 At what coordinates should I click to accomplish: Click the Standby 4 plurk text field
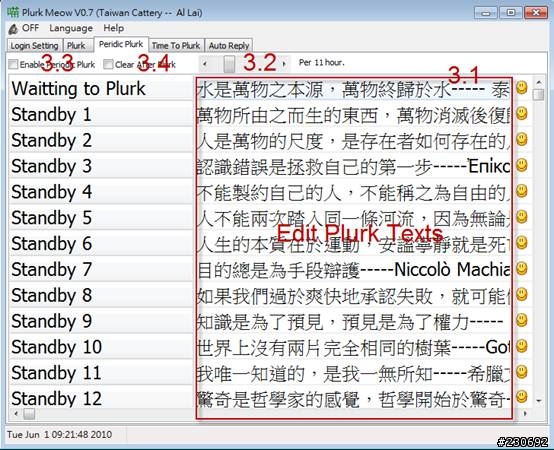pos(353,192)
